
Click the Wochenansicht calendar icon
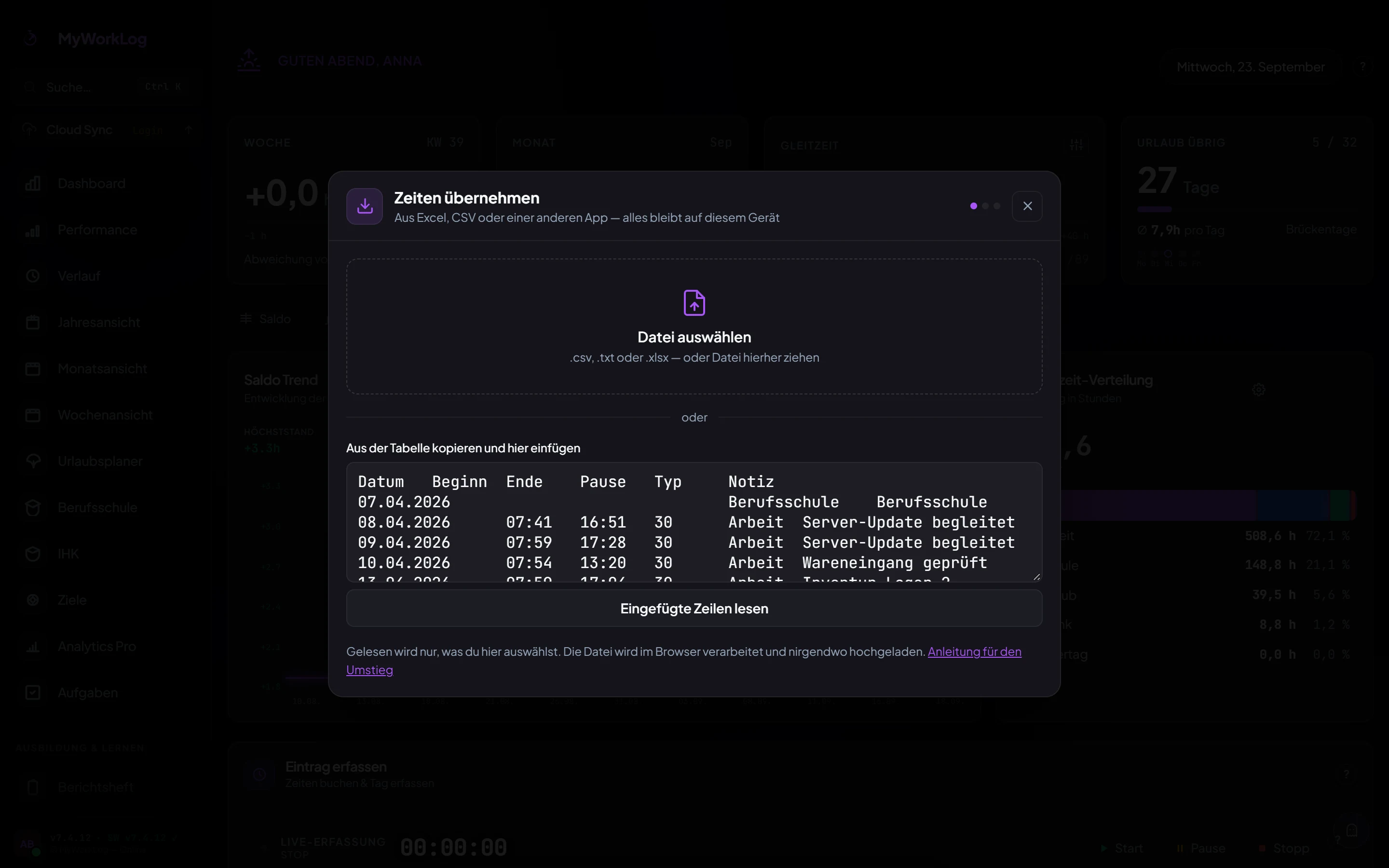33,415
